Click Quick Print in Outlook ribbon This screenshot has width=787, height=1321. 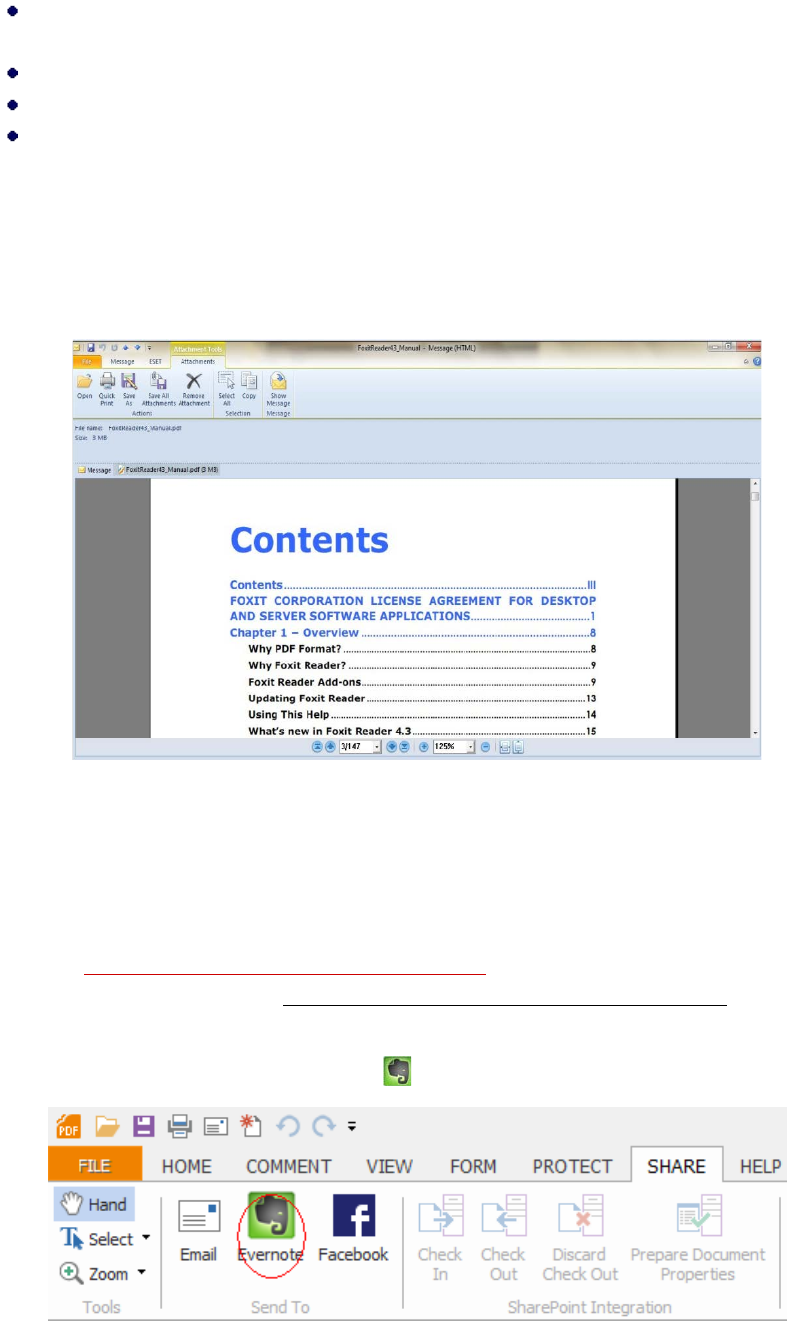[106, 389]
